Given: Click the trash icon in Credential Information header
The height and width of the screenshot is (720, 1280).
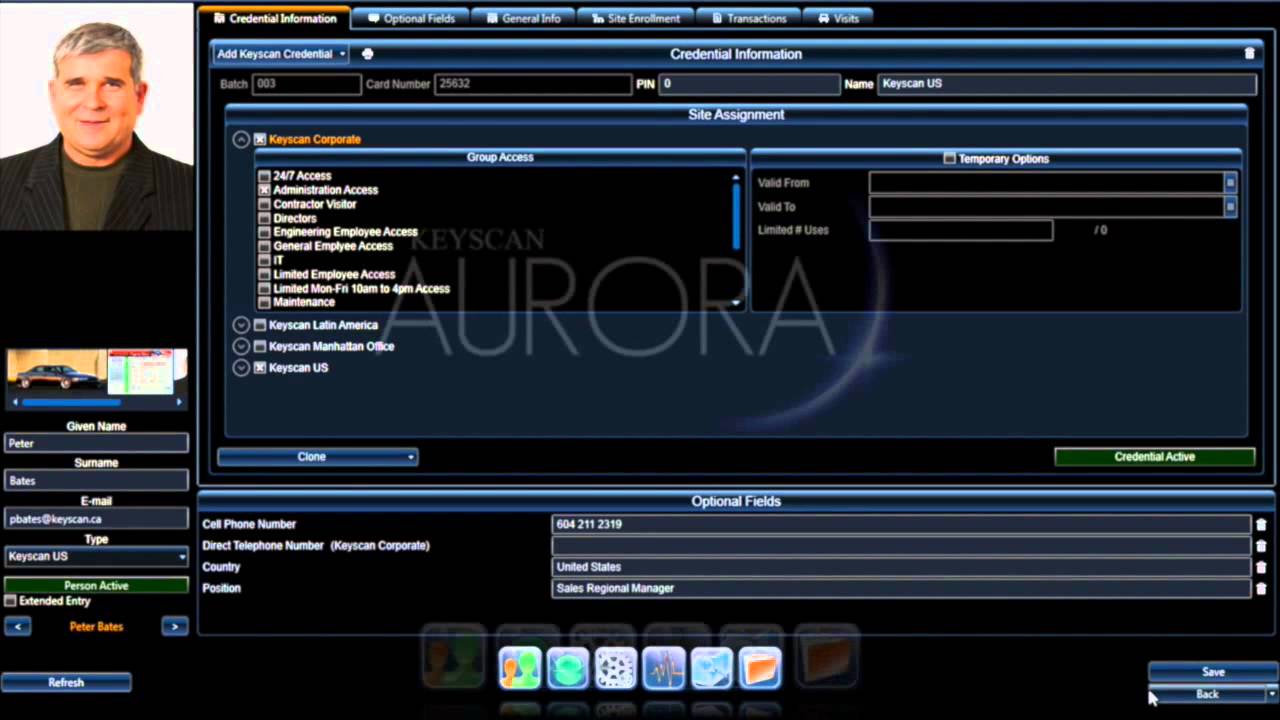Looking at the screenshot, I should [1249, 54].
